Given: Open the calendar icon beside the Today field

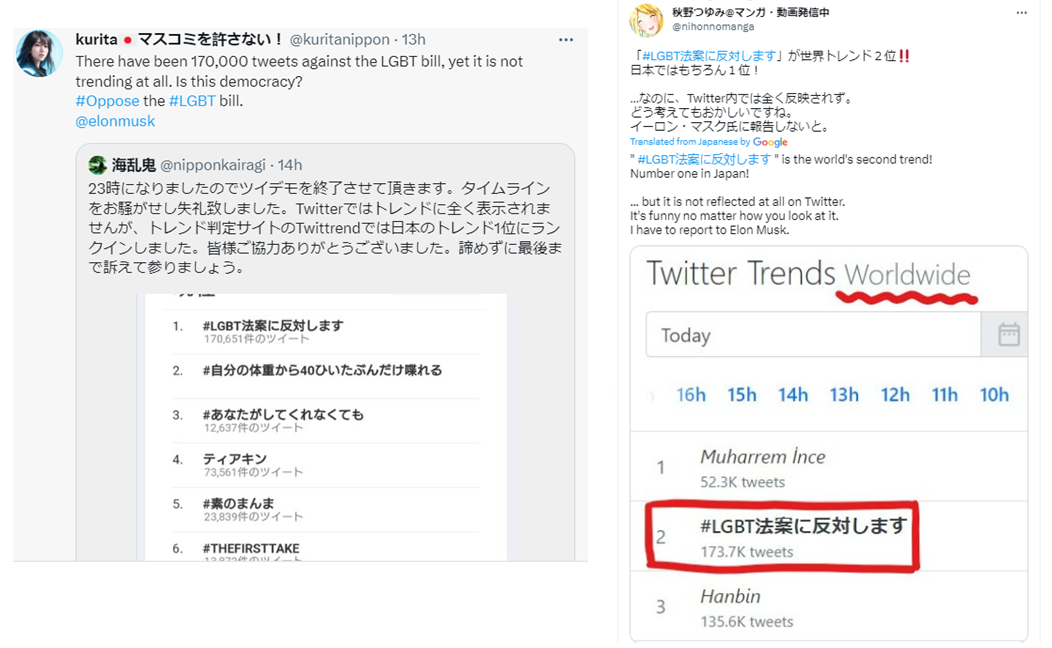Looking at the screenshot, I should pos(1008,334).
